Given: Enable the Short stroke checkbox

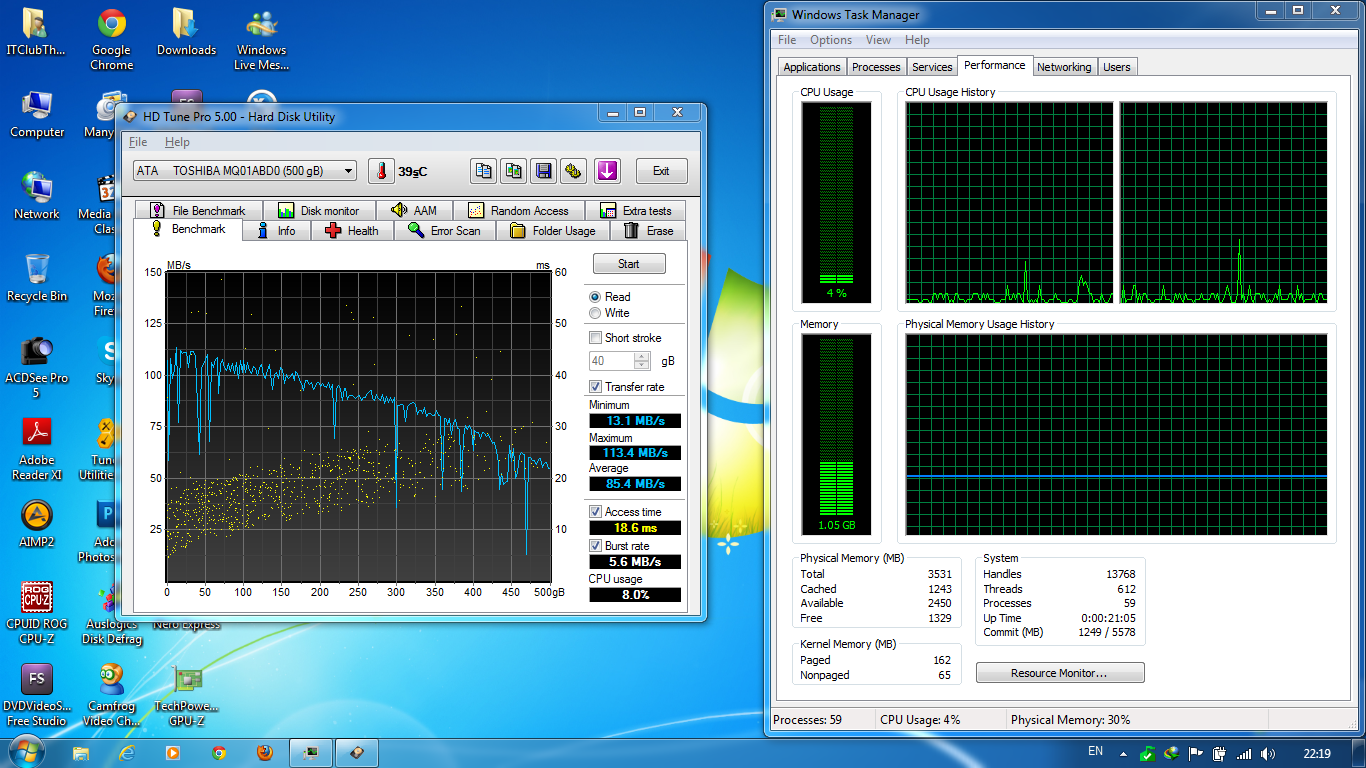Looking at the screenshot, I should pyautogui.click(x=596, y=338).
